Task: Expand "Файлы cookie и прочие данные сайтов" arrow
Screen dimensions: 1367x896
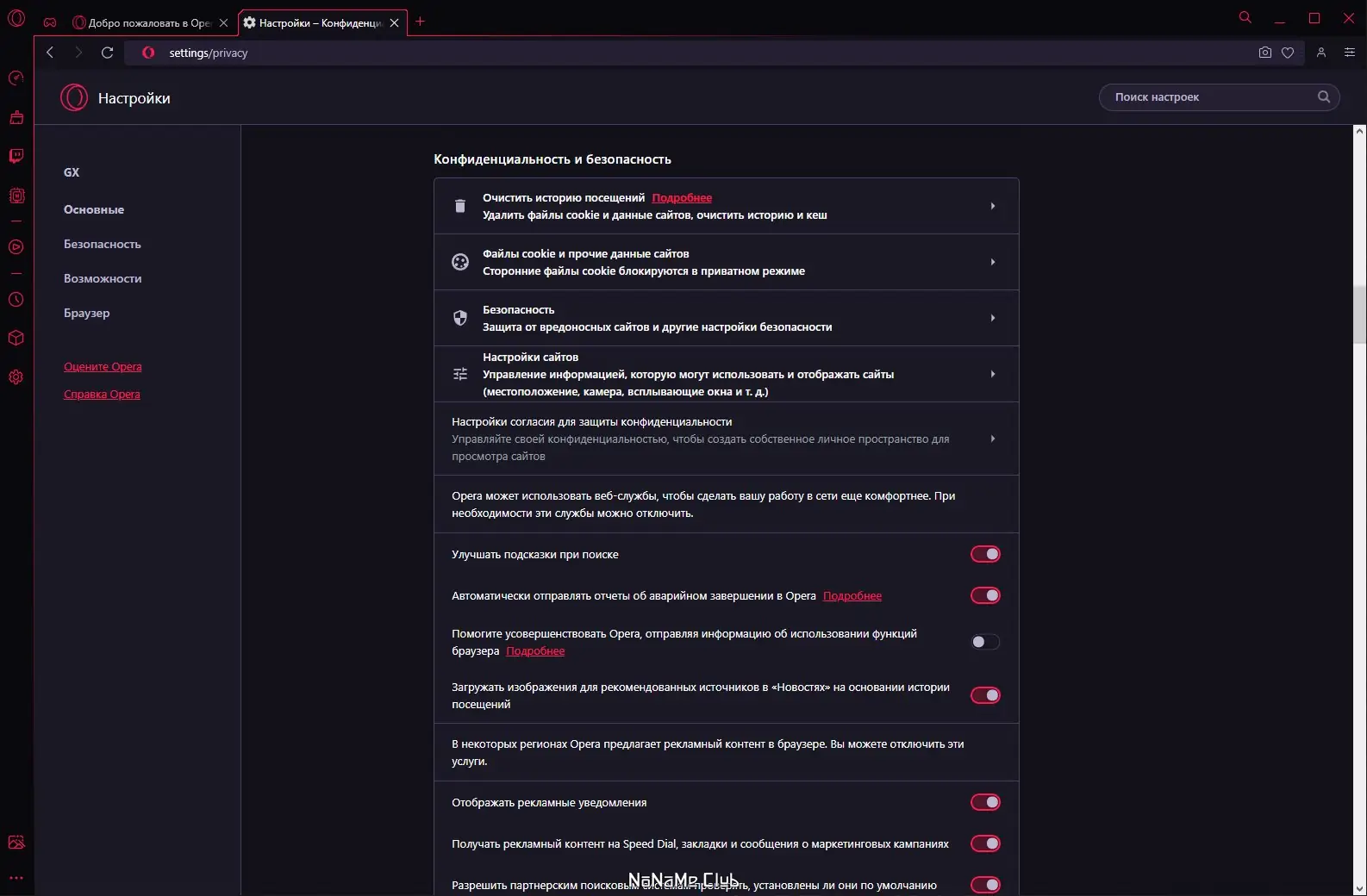Action: (993, 262)
